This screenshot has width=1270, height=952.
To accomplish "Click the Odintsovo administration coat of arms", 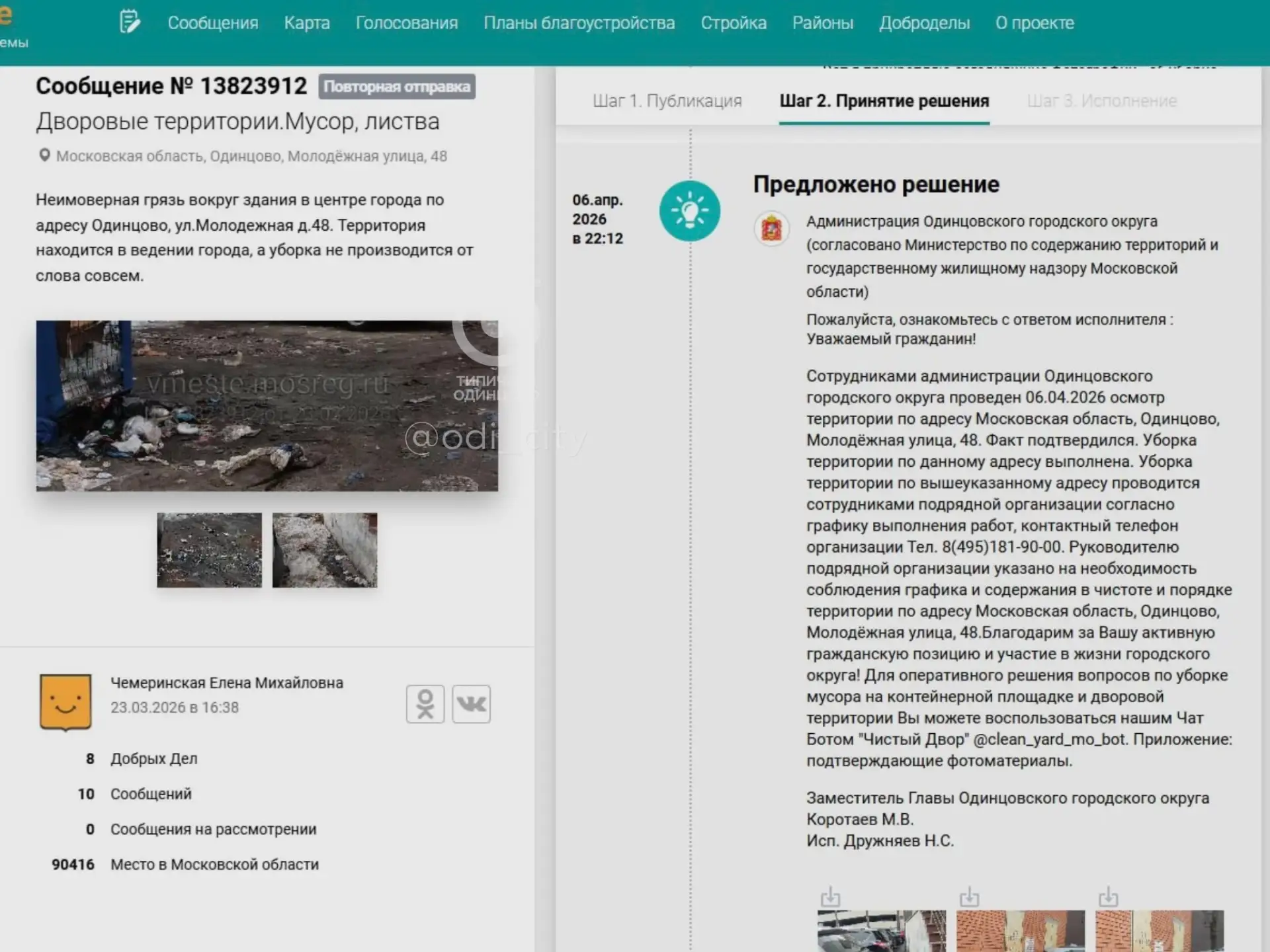I will [x=771, y=229].
